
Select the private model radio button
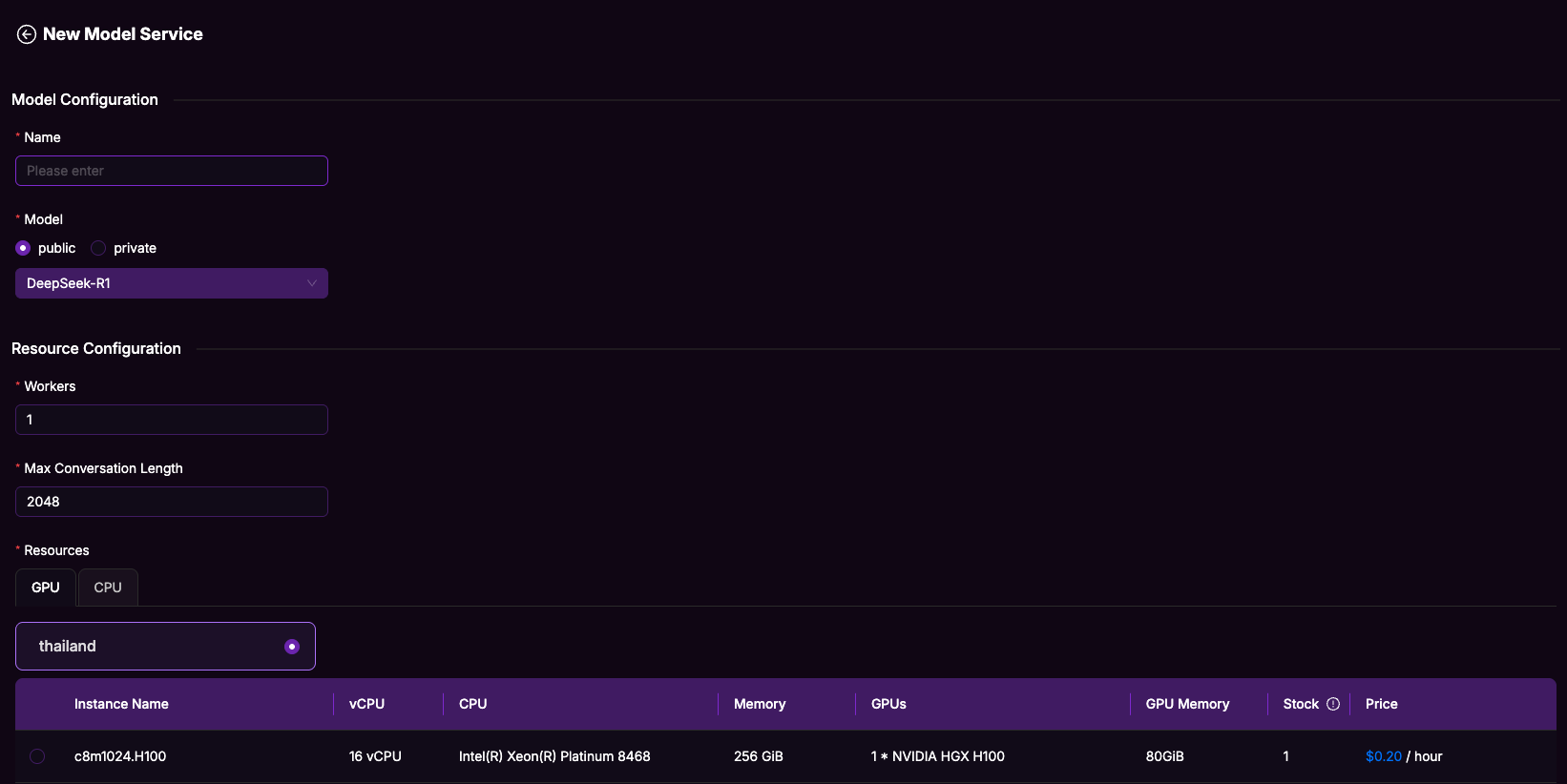pyautogui.click(x=98, y=248)
